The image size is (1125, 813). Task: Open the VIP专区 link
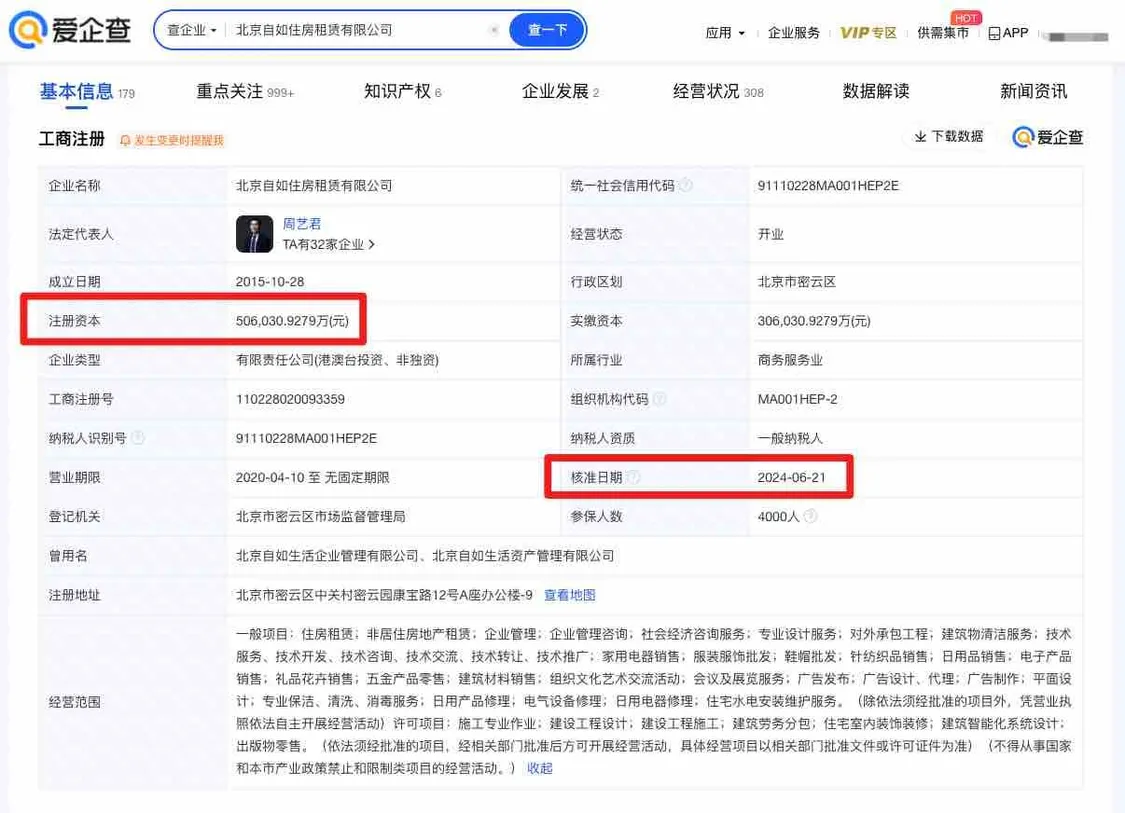point(868,33)
